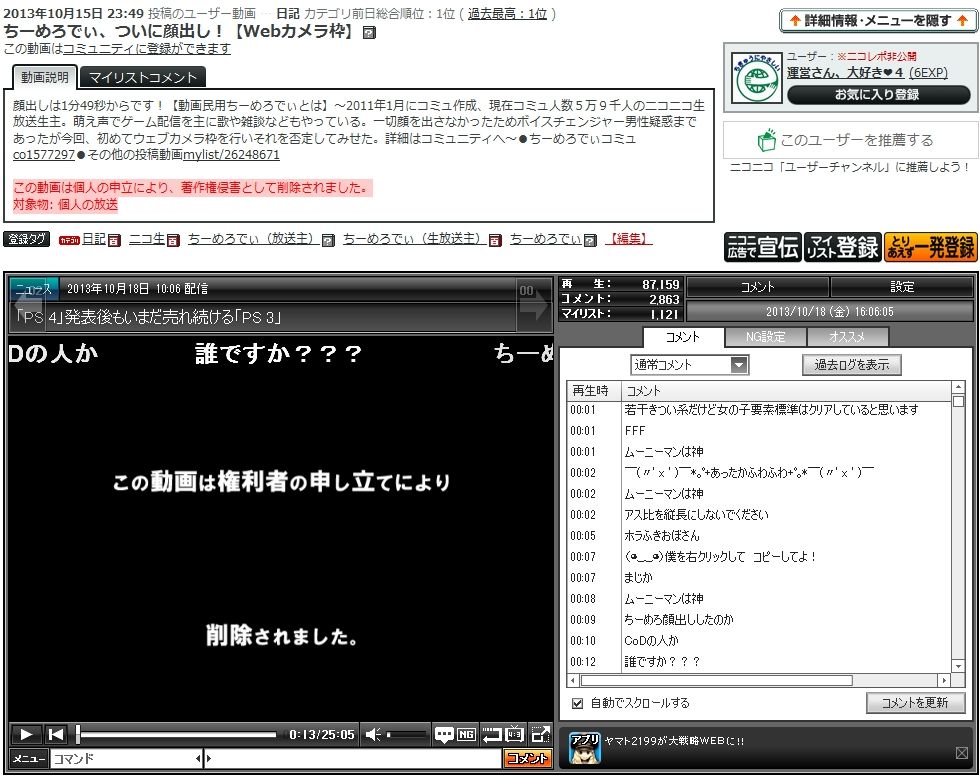Enter fullscreen mode icon
The height and width of the screenshot is (781, 980).
pyautogui.click(x=540, y=734)
